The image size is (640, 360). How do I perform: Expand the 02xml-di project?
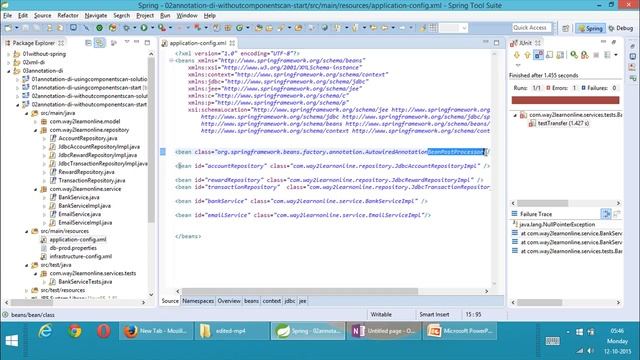(x=9, y=62)
